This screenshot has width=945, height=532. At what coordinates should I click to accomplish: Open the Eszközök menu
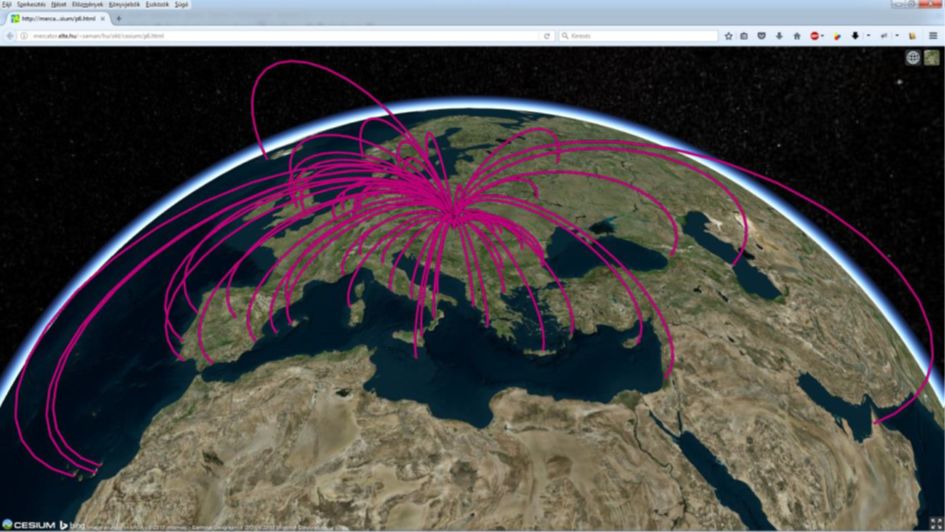coord(157,4)
